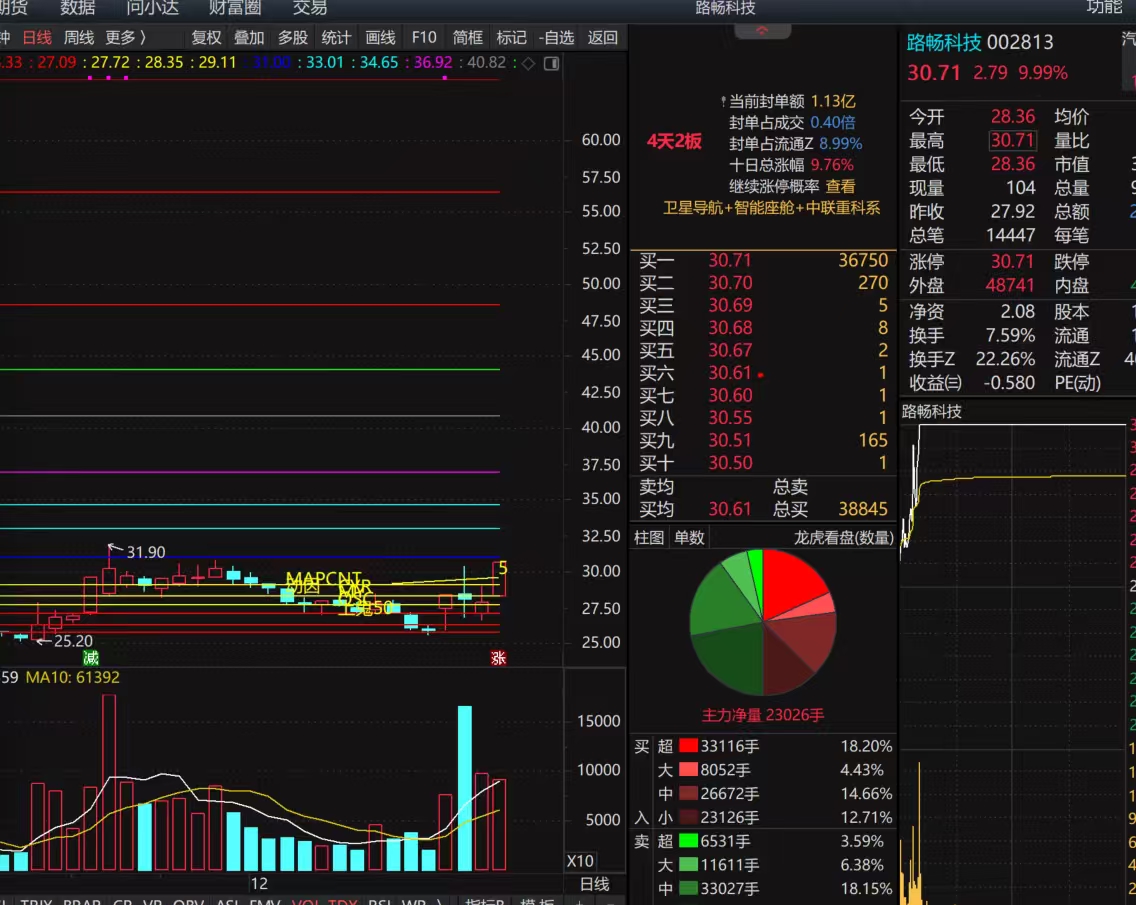Viewport: 1136px width, 905px height.
Task: Click the diamond icon after the 40.82 value
Action: click(529, 63)
